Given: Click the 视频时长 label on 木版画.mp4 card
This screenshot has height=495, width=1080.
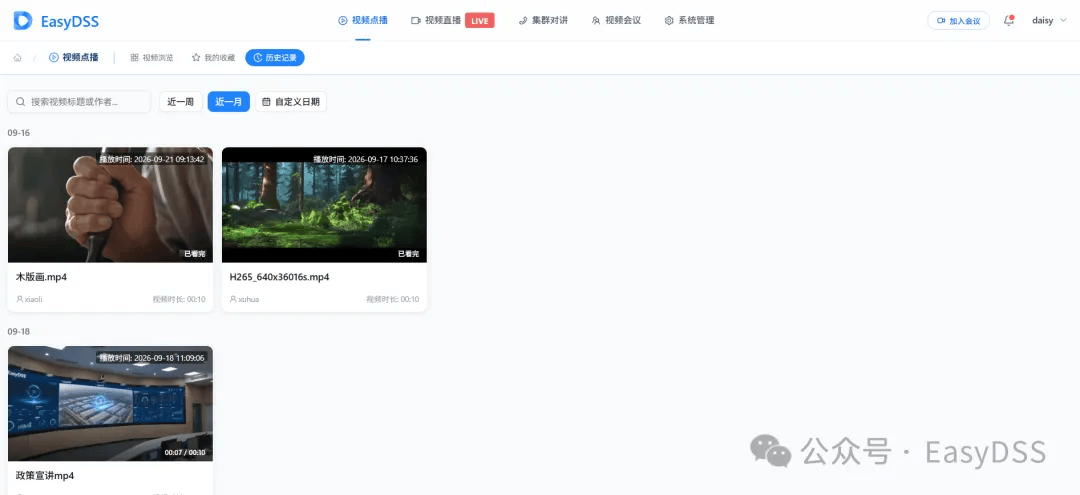Looking at the screenshot, I should pos(179,299).
